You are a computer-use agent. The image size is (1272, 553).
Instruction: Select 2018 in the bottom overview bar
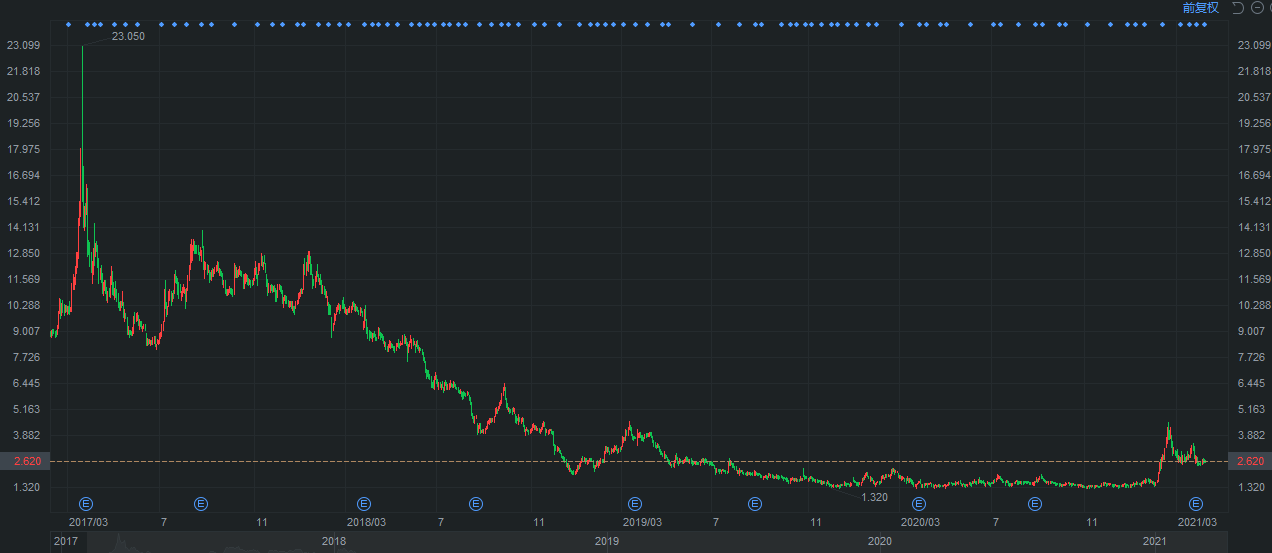point(334,541)
